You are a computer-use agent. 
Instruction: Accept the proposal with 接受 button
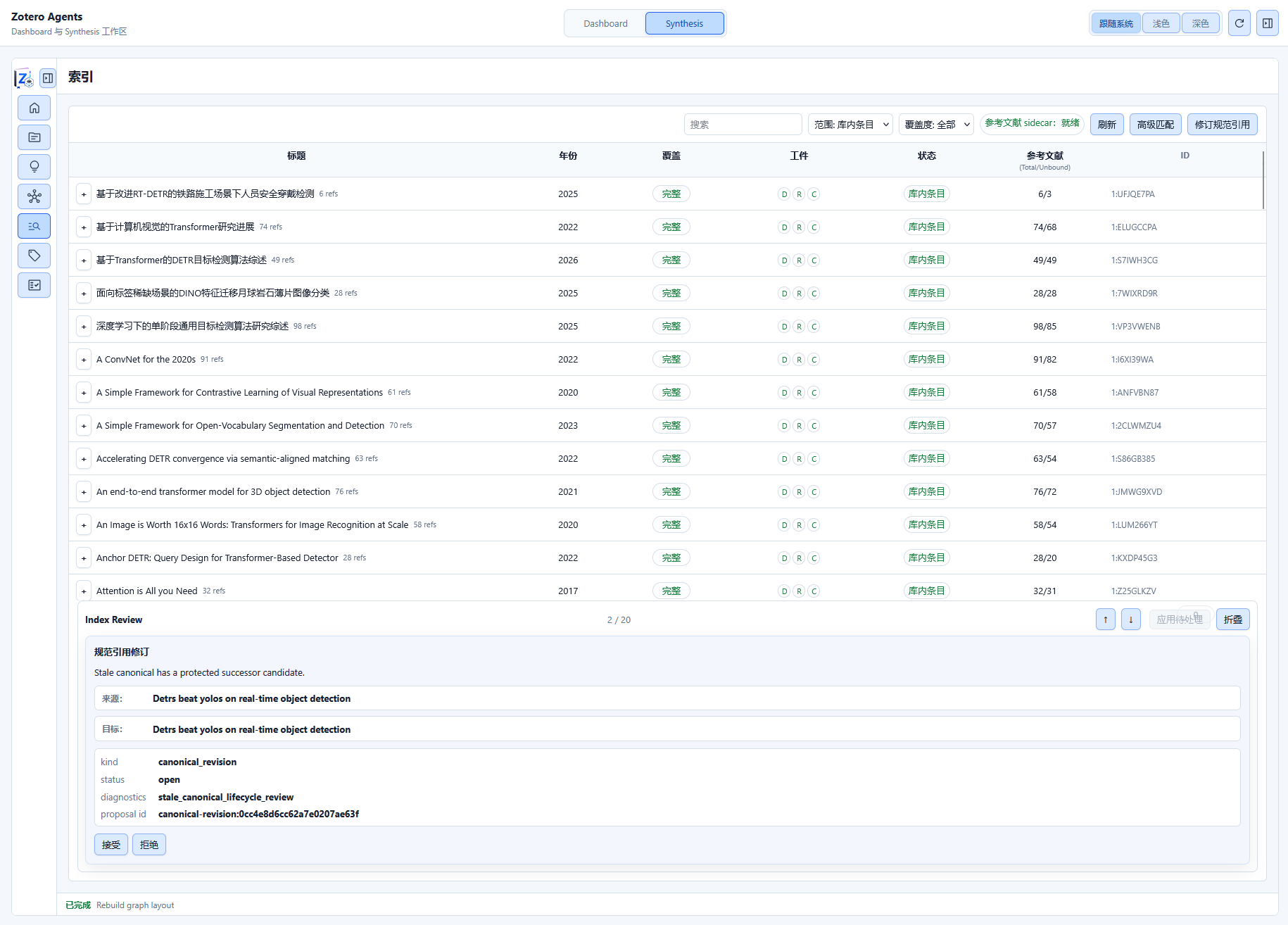point(111,845)
